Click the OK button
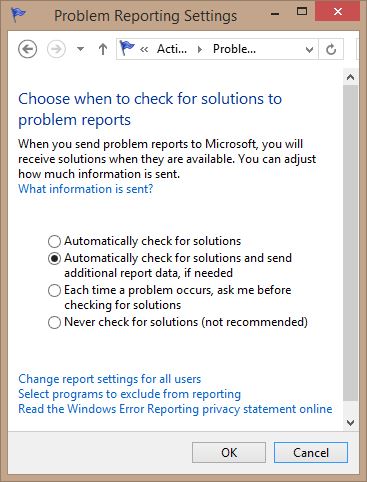The width and height of the screenshot is (367, 482). 229,453
